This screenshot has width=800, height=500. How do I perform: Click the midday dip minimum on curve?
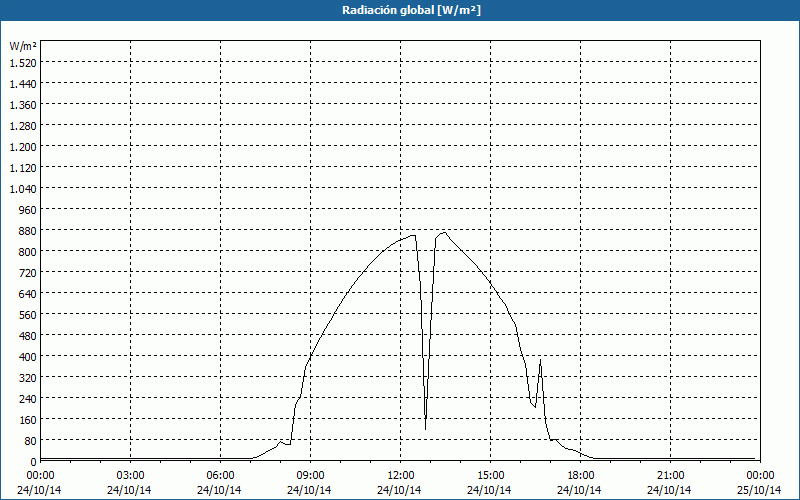(x=426, y=429)
